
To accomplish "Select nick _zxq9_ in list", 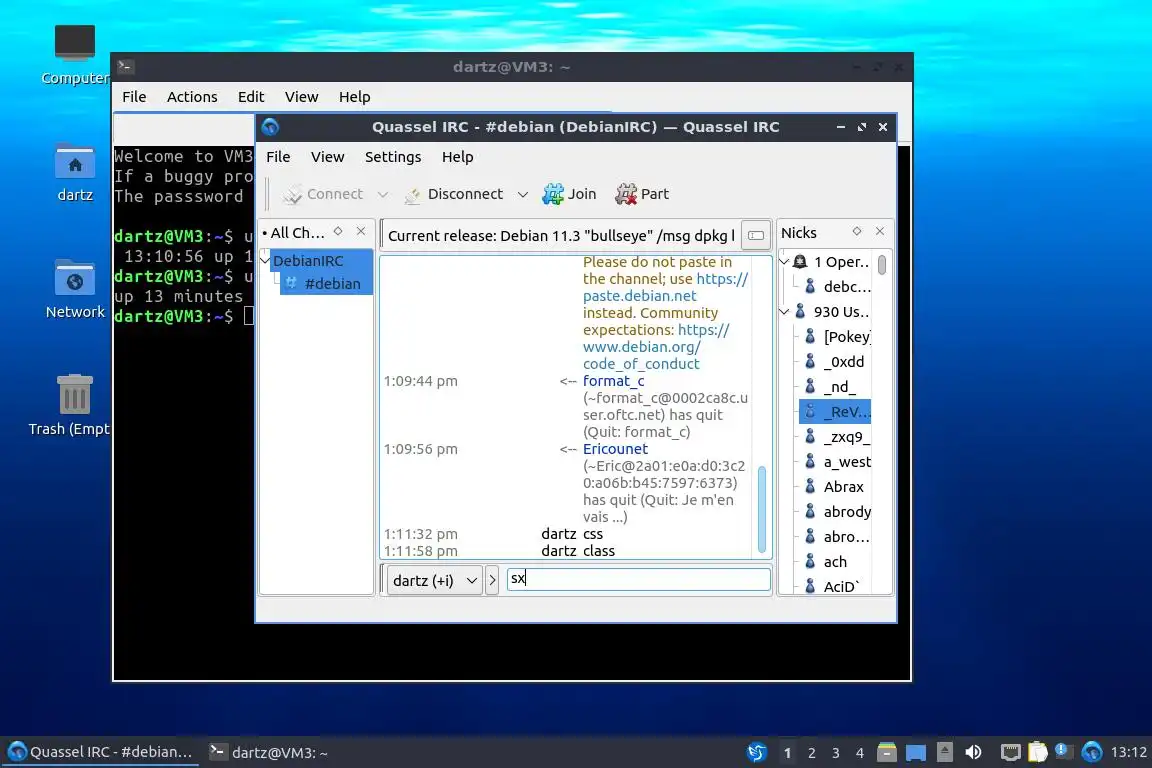I will (x=835, y=437).
